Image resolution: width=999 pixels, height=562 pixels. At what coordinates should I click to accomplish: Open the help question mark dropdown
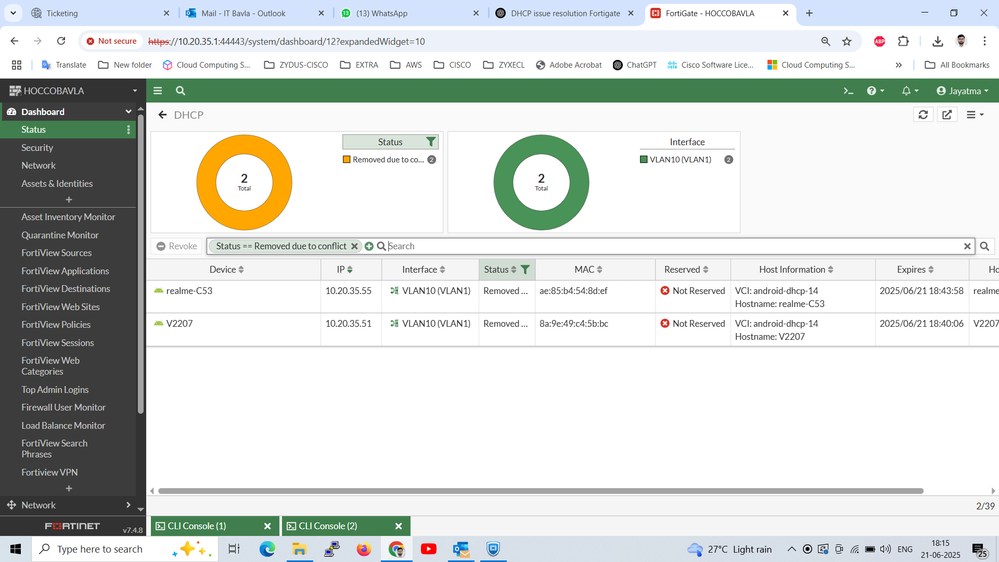coord(875,91)
